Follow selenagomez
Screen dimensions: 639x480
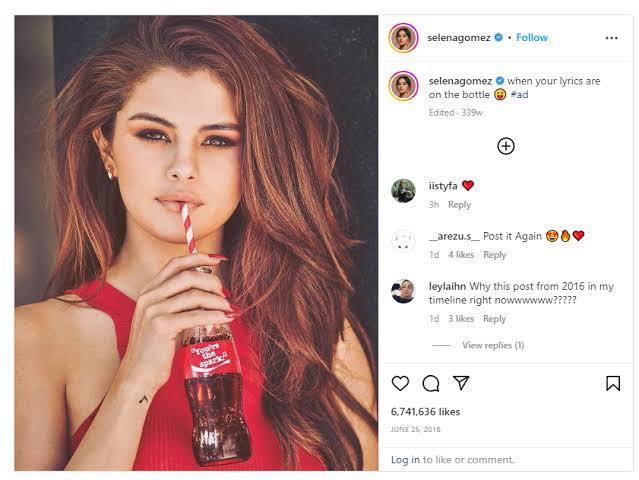pos(532,37)
